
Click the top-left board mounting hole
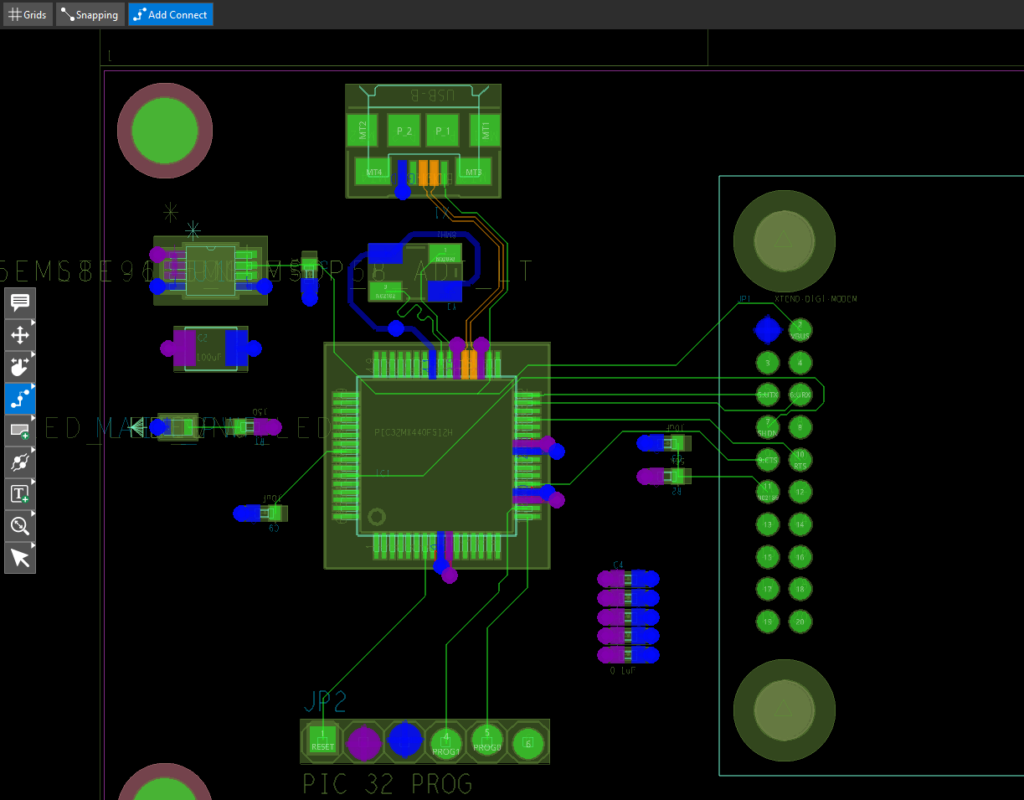point(165,131)
